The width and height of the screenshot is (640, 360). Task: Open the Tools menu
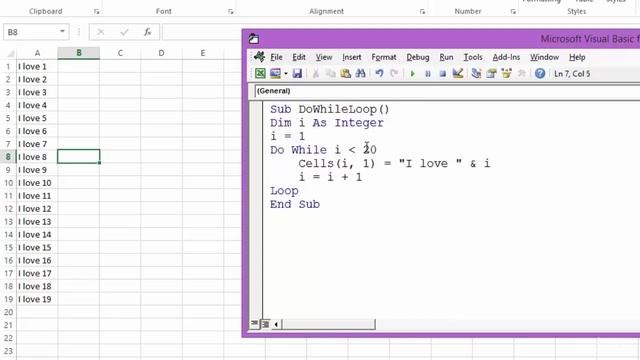point(473,57)
